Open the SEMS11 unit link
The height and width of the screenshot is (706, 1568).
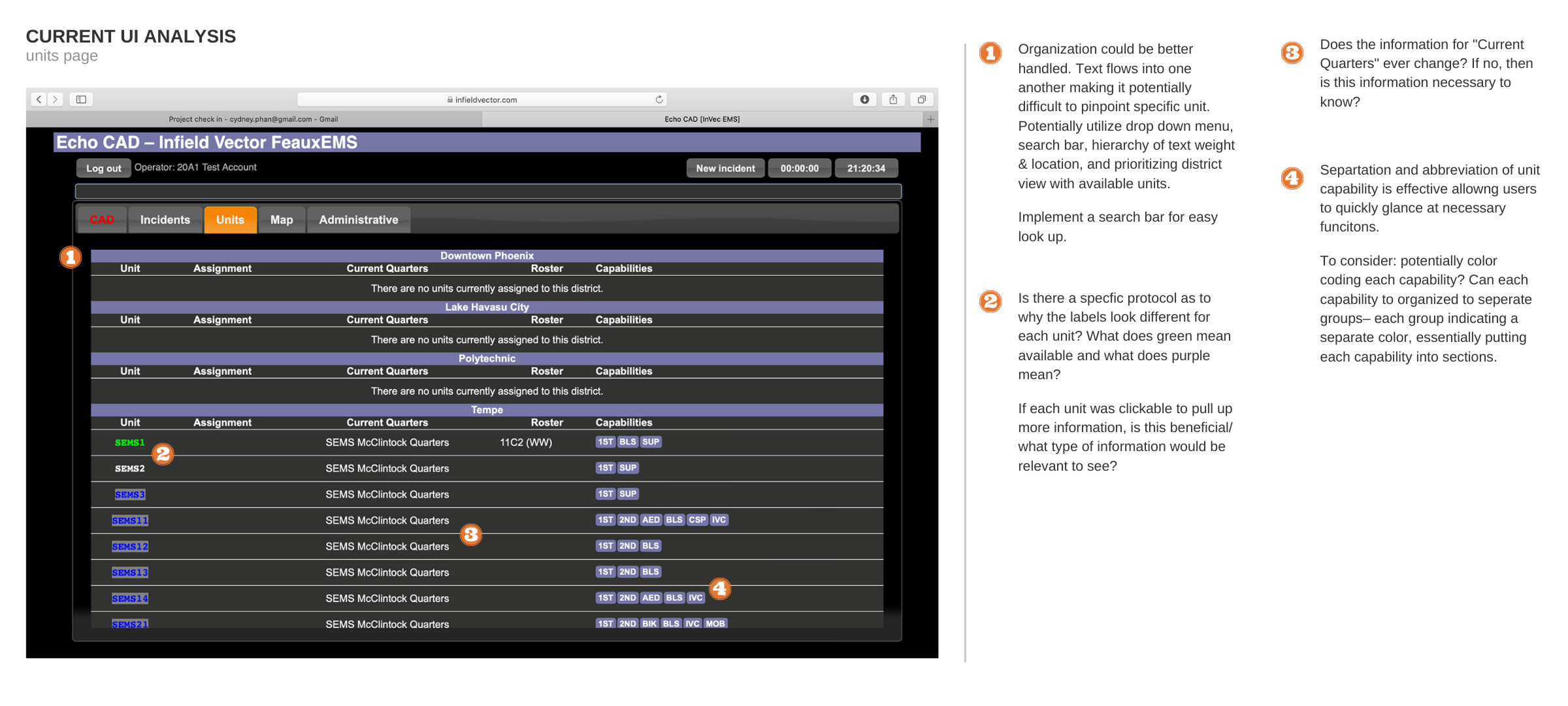tap(129, 520)
